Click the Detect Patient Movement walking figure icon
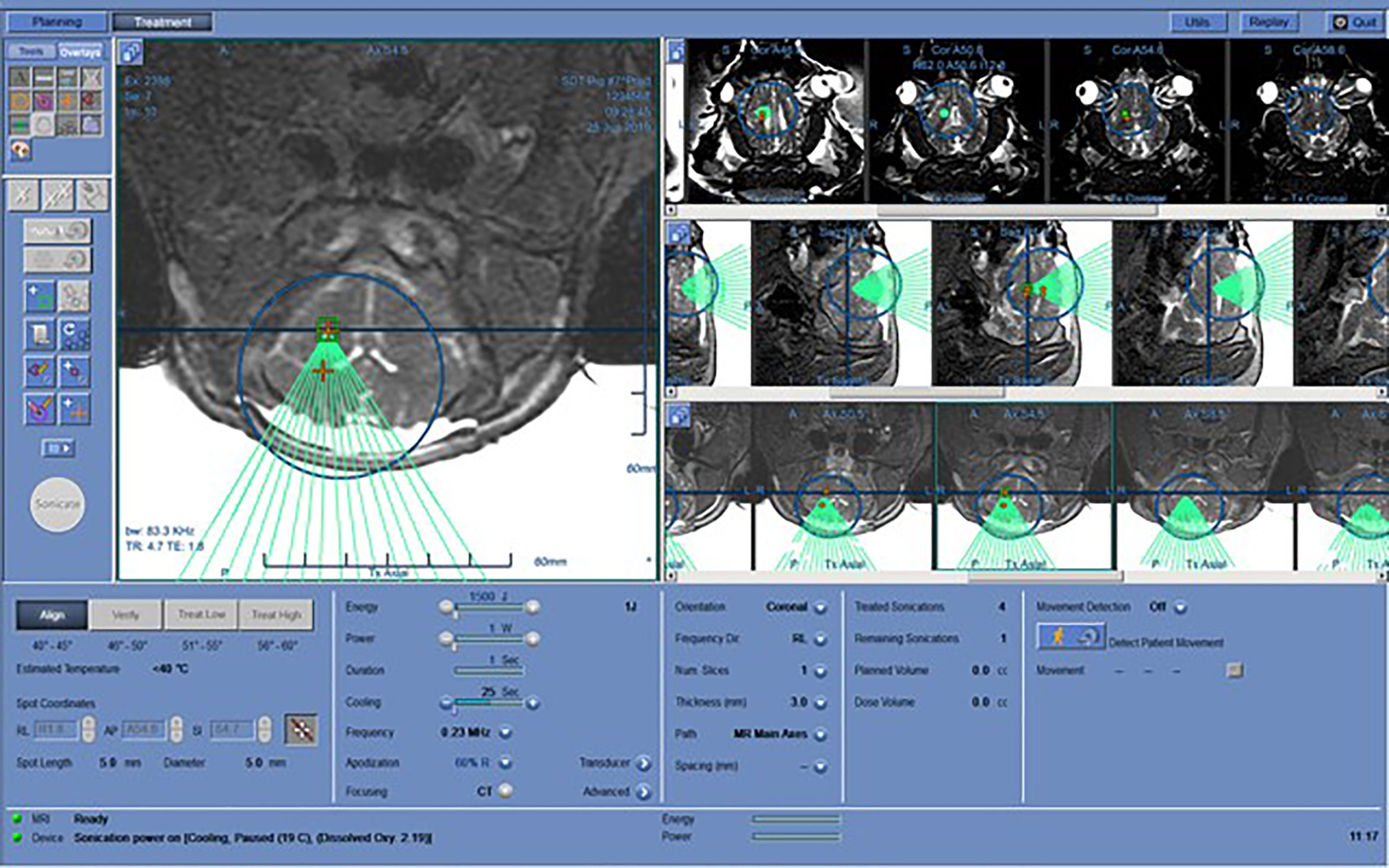This screenshot has width=1389, height=868. point(1070,637)
